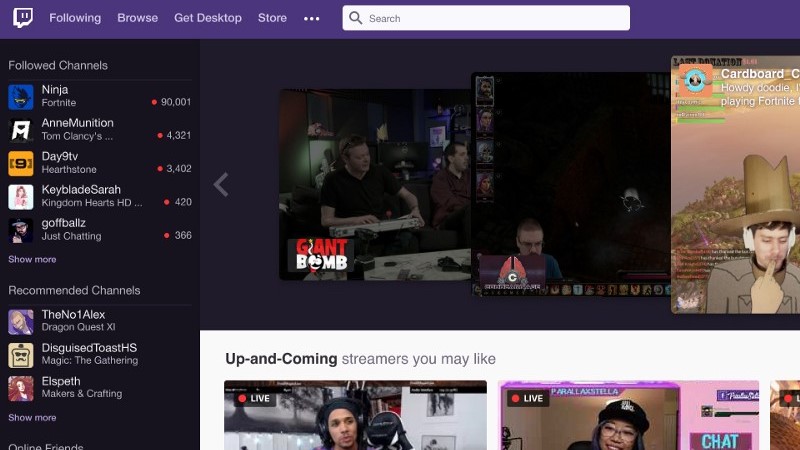Open Elspeth's channel avatar
The image size is (800, 450).
click(x=21, y=388)
